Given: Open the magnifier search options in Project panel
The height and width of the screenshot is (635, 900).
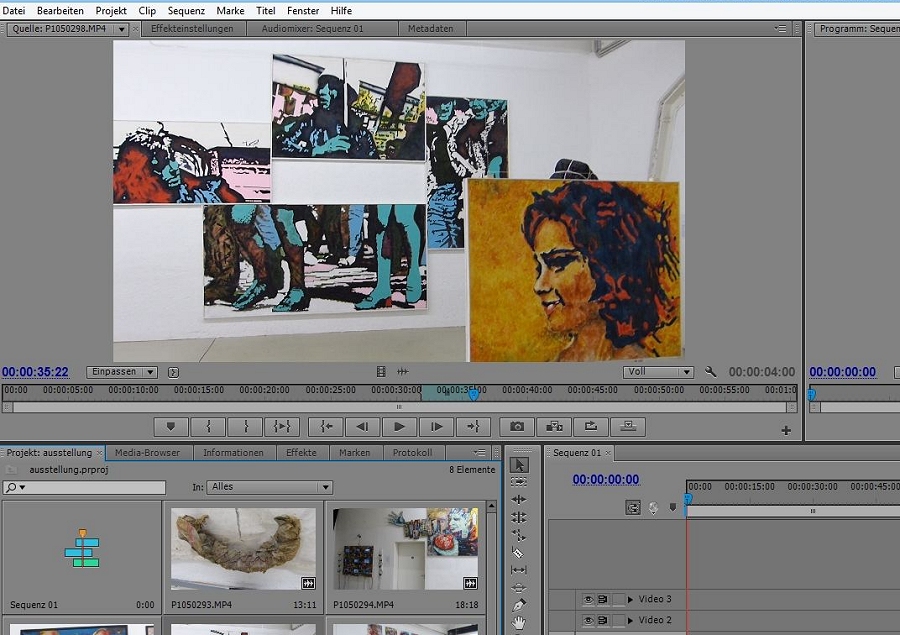Looking at the screenshot, I should [15, 487].
